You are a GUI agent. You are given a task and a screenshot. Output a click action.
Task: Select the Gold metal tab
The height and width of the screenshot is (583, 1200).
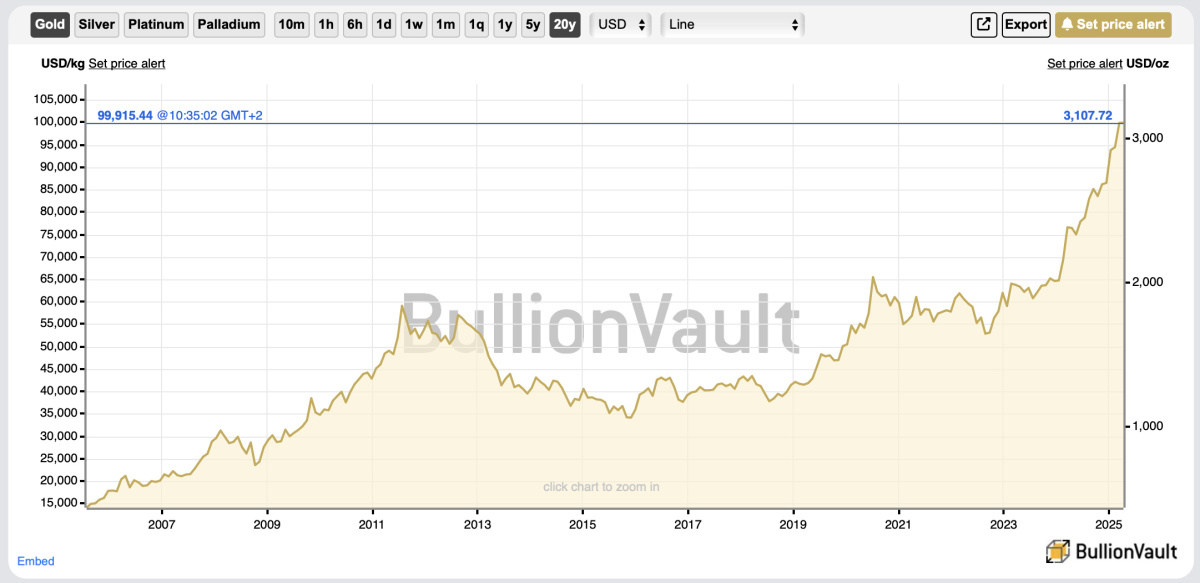point(50,24)
